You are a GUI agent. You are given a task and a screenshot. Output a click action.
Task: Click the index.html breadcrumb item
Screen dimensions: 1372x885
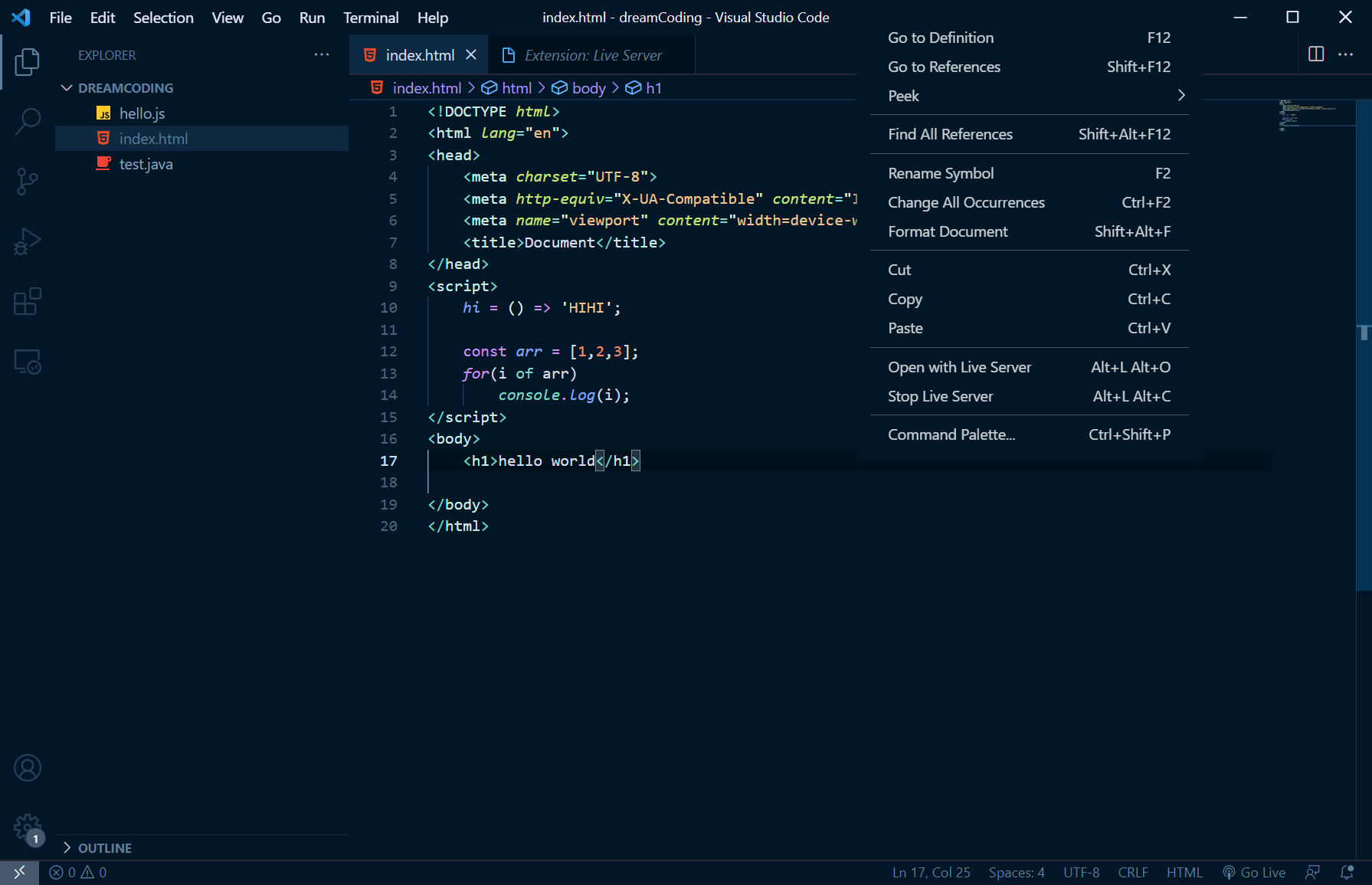416,88
